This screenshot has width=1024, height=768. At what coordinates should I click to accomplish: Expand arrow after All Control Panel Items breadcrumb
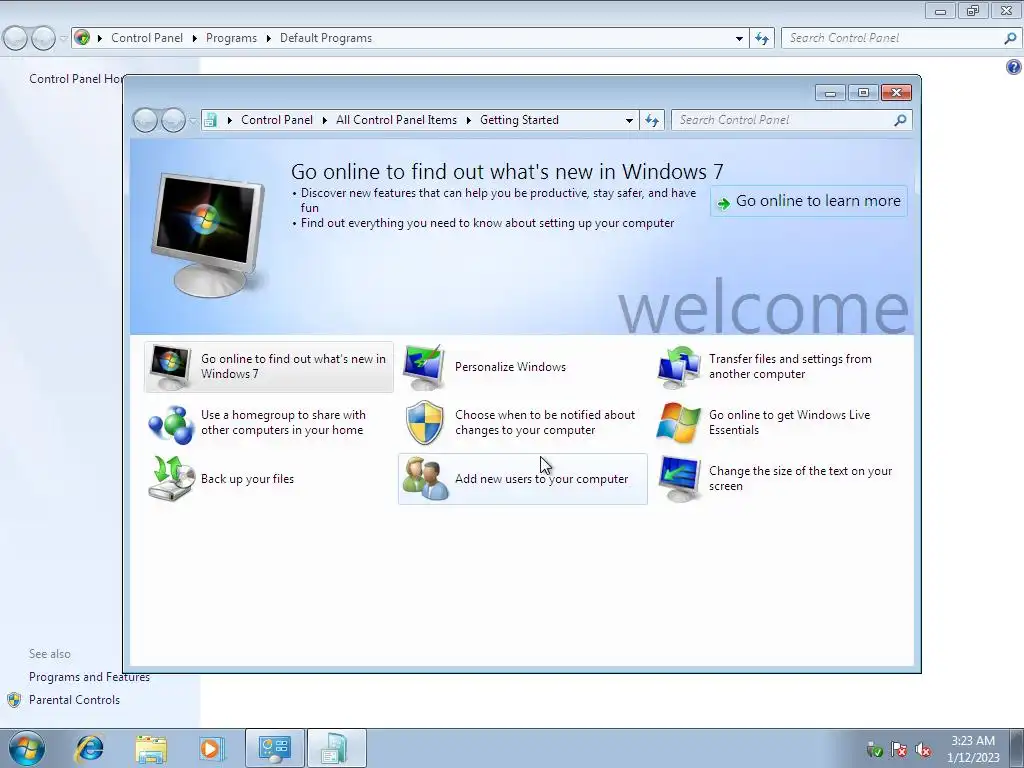(x=469, y=120)
